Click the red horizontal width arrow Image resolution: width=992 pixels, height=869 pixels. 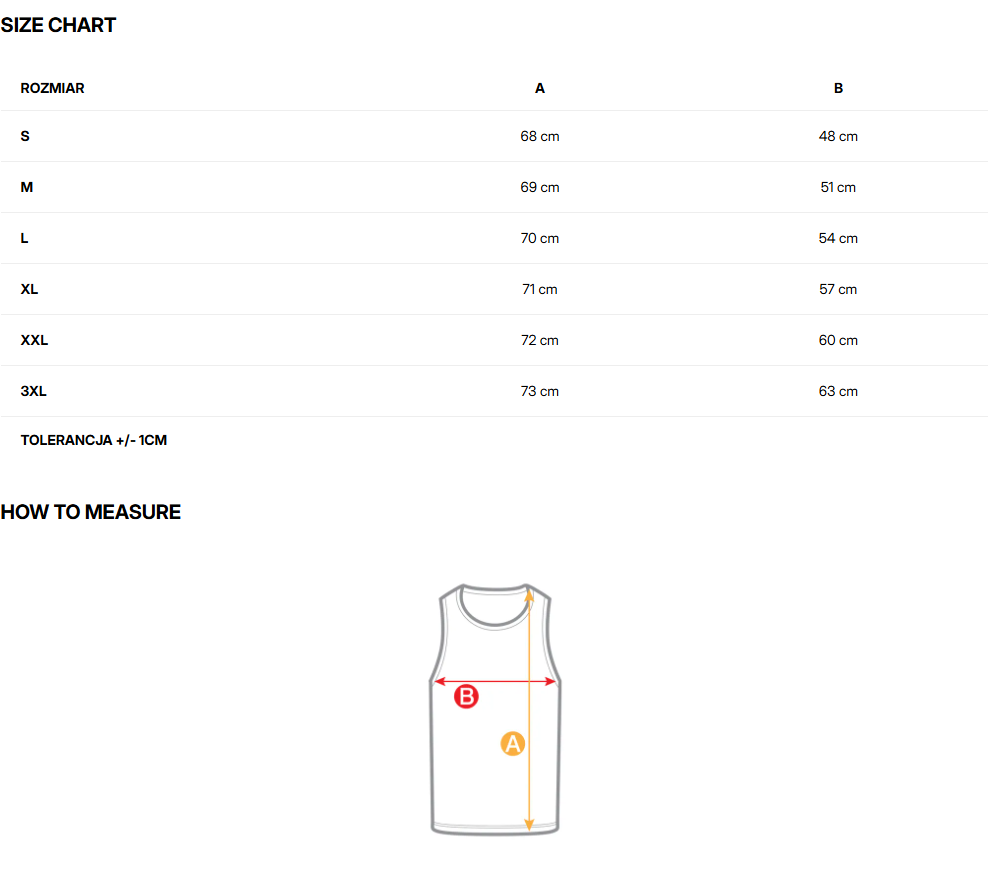click(495, 681)
